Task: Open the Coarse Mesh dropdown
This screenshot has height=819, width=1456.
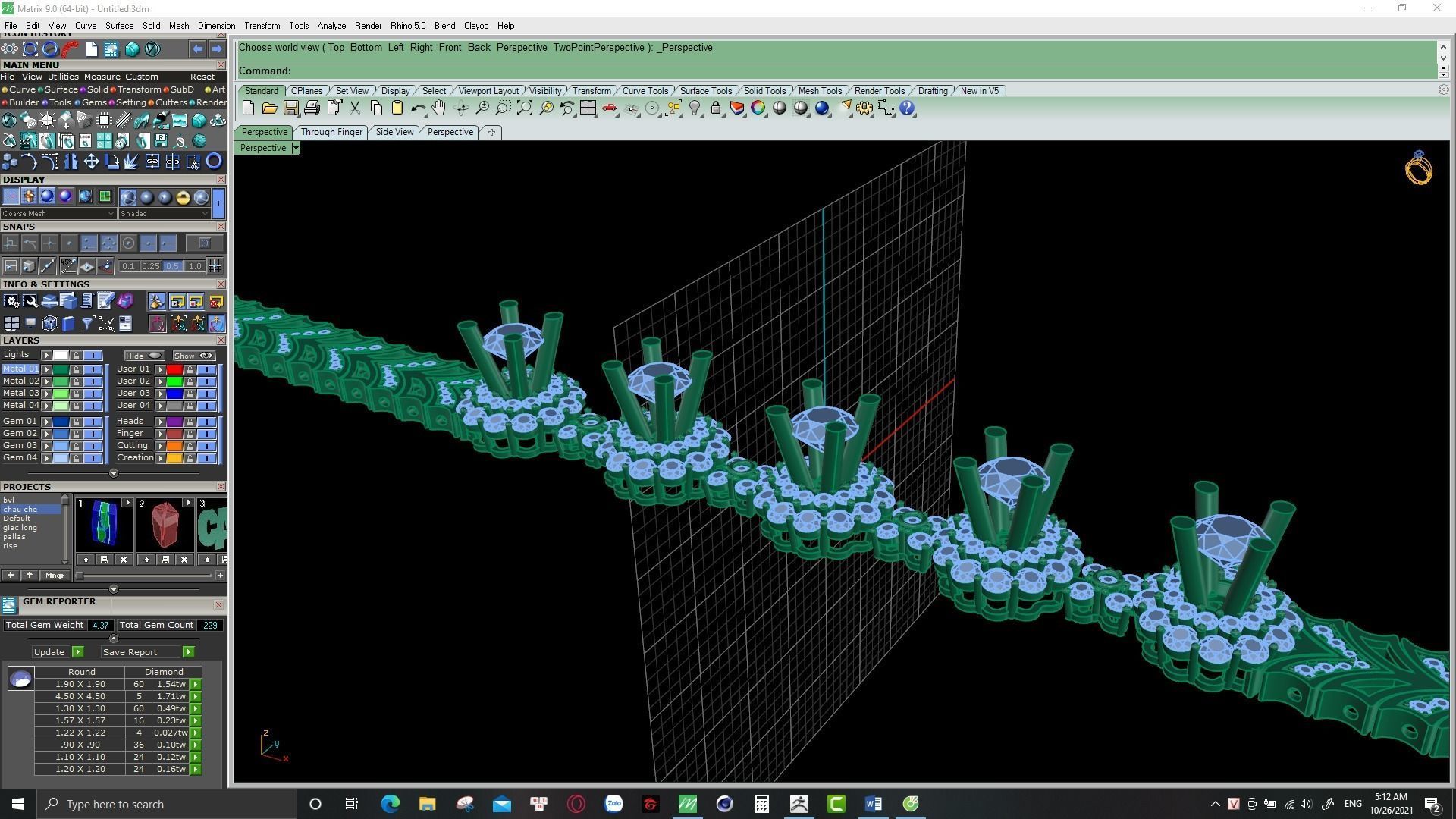Action: (x=58, y=214)
